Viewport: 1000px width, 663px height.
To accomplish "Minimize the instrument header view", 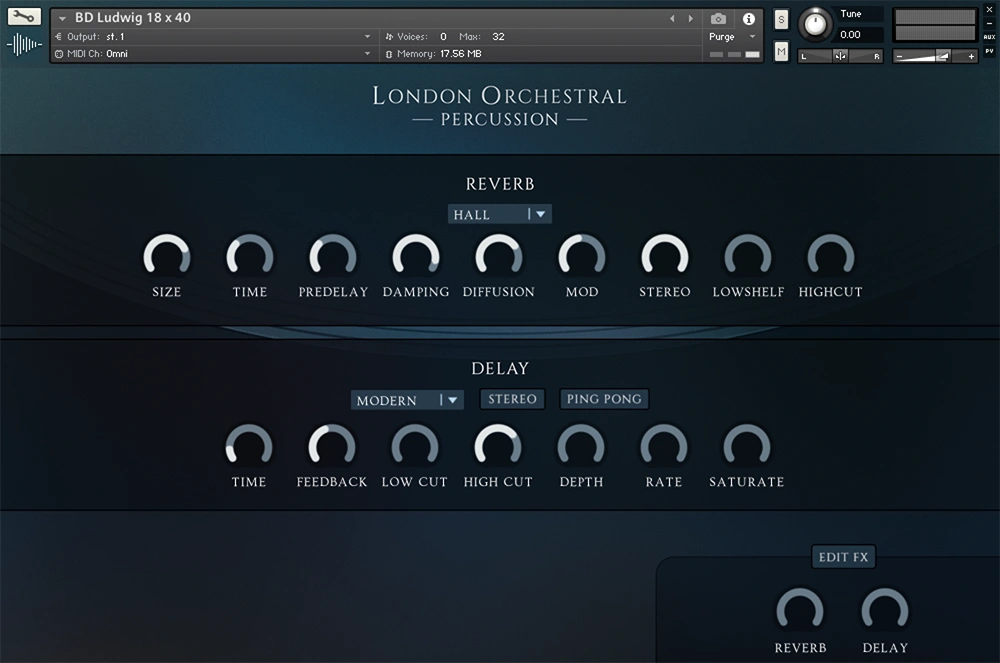I will [989, 23].
